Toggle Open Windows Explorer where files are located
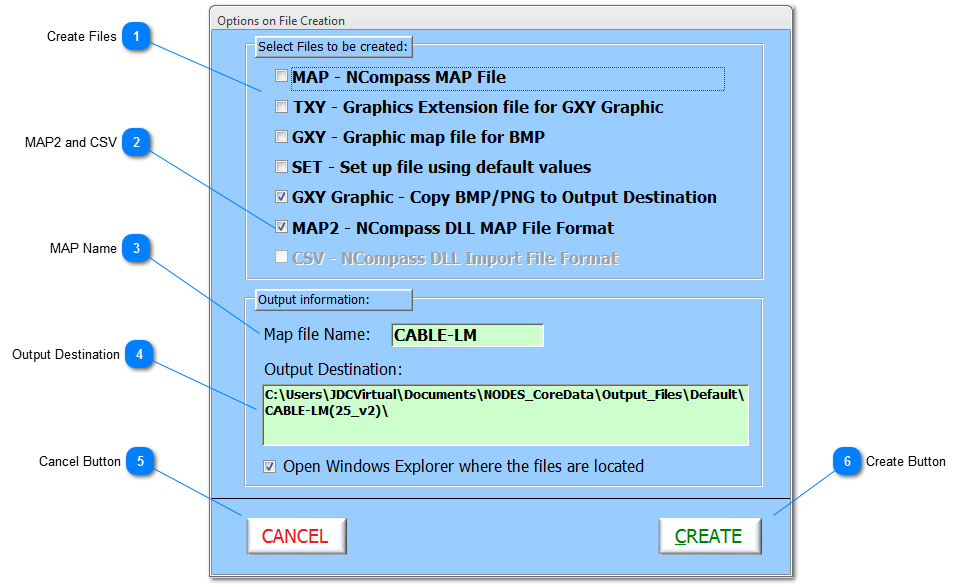This screenshot has width=962, height=587. click(x=269, y=466)
